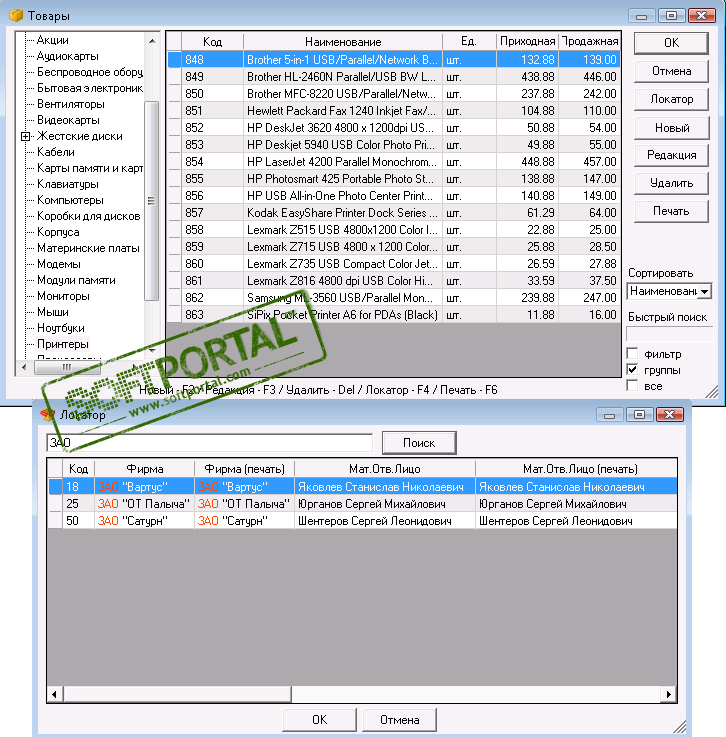Click price 457.00 cell

tap(590, 162)
